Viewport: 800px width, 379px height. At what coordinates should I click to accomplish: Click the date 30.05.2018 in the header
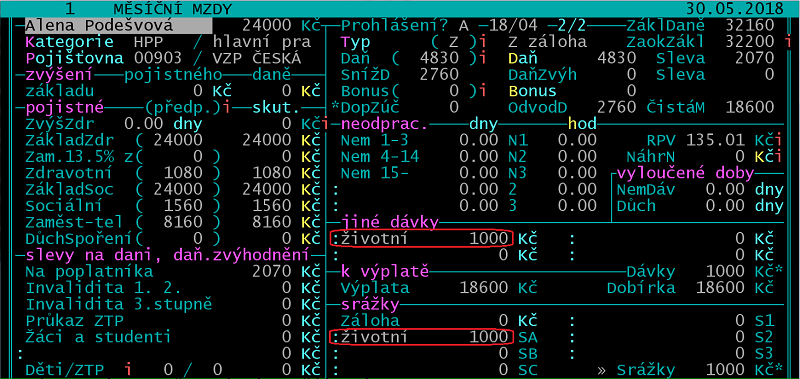coord(735,9)
